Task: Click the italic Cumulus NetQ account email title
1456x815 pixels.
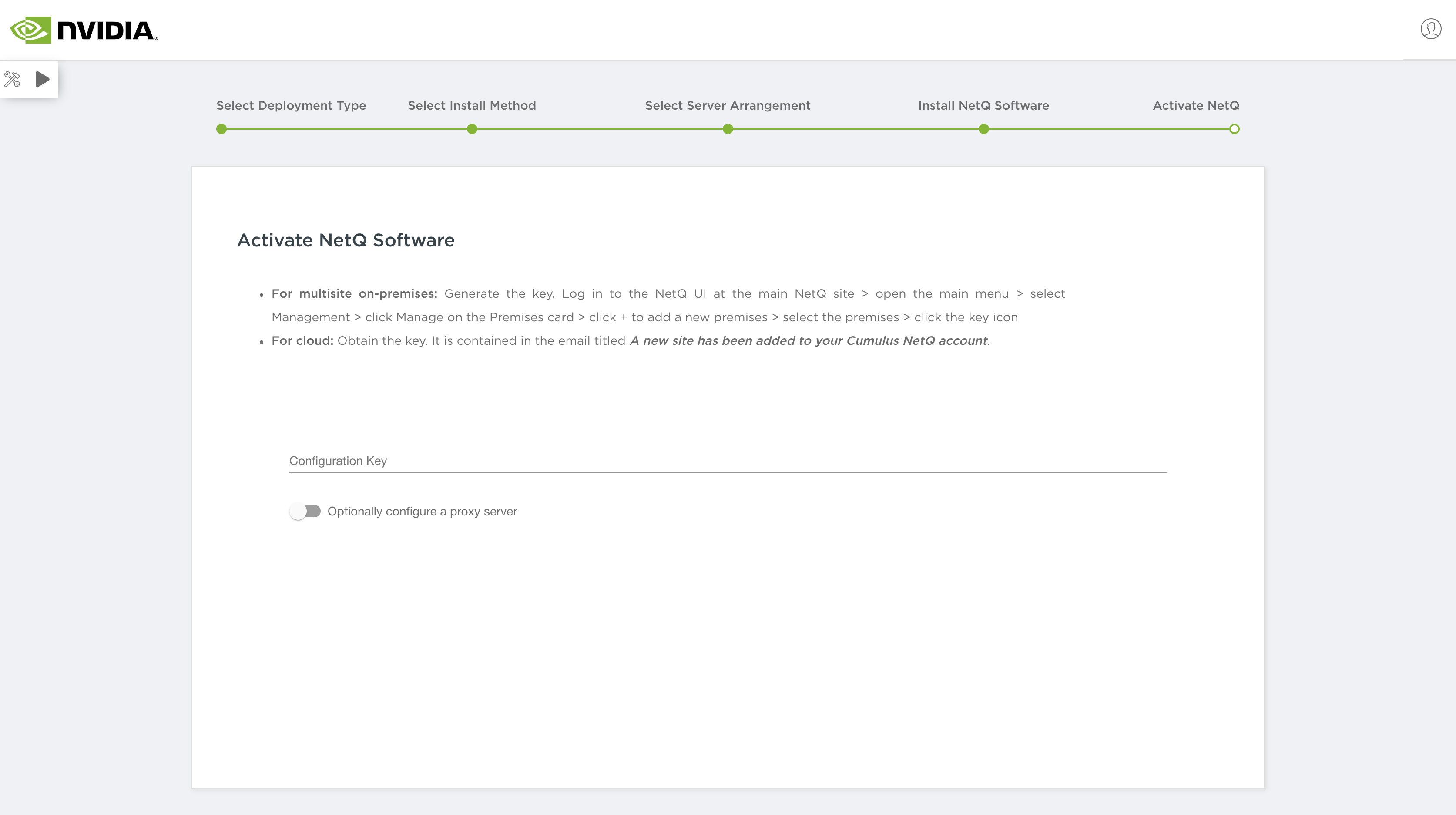Action: click(809, 340)
